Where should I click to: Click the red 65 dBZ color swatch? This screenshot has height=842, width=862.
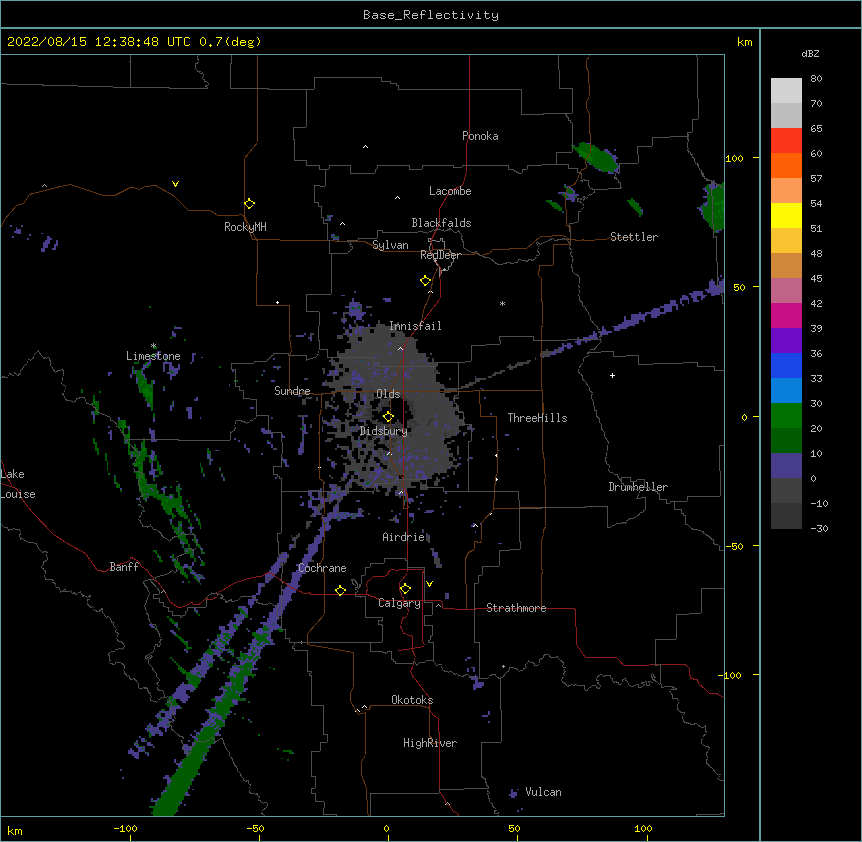[786, 141]
